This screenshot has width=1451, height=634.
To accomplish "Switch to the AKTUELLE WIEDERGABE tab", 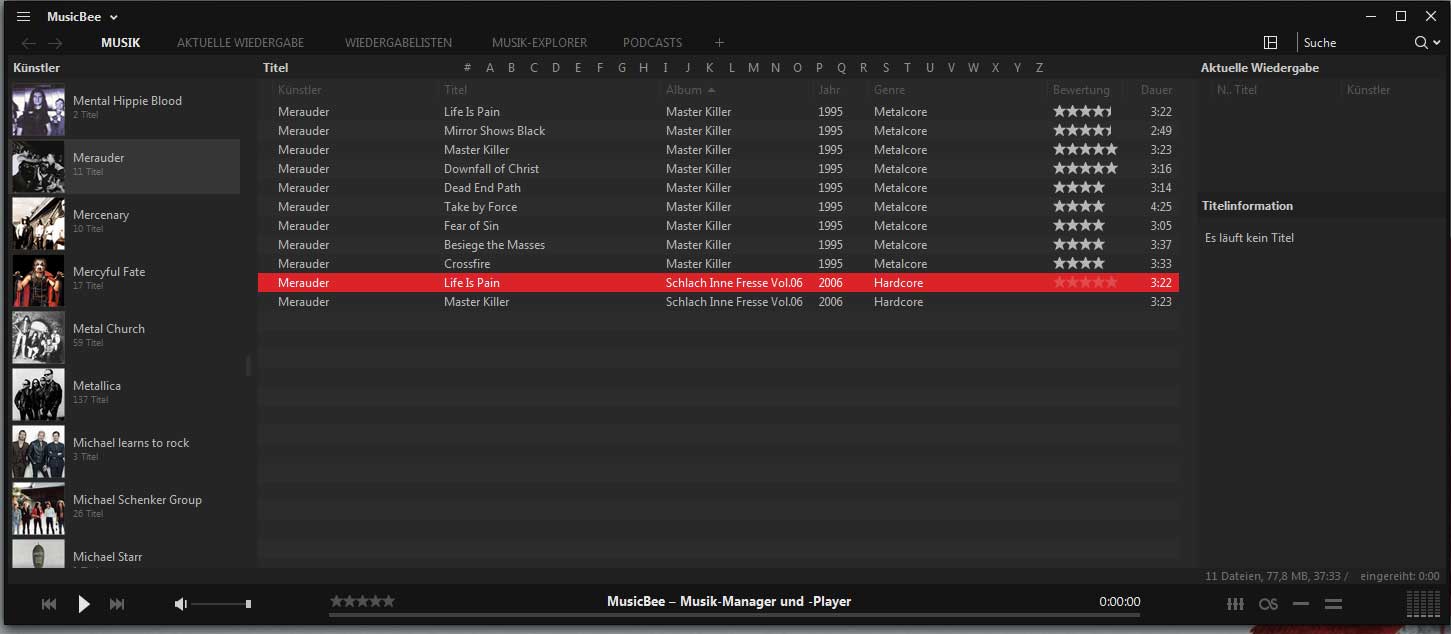I will tap(240, 43).
